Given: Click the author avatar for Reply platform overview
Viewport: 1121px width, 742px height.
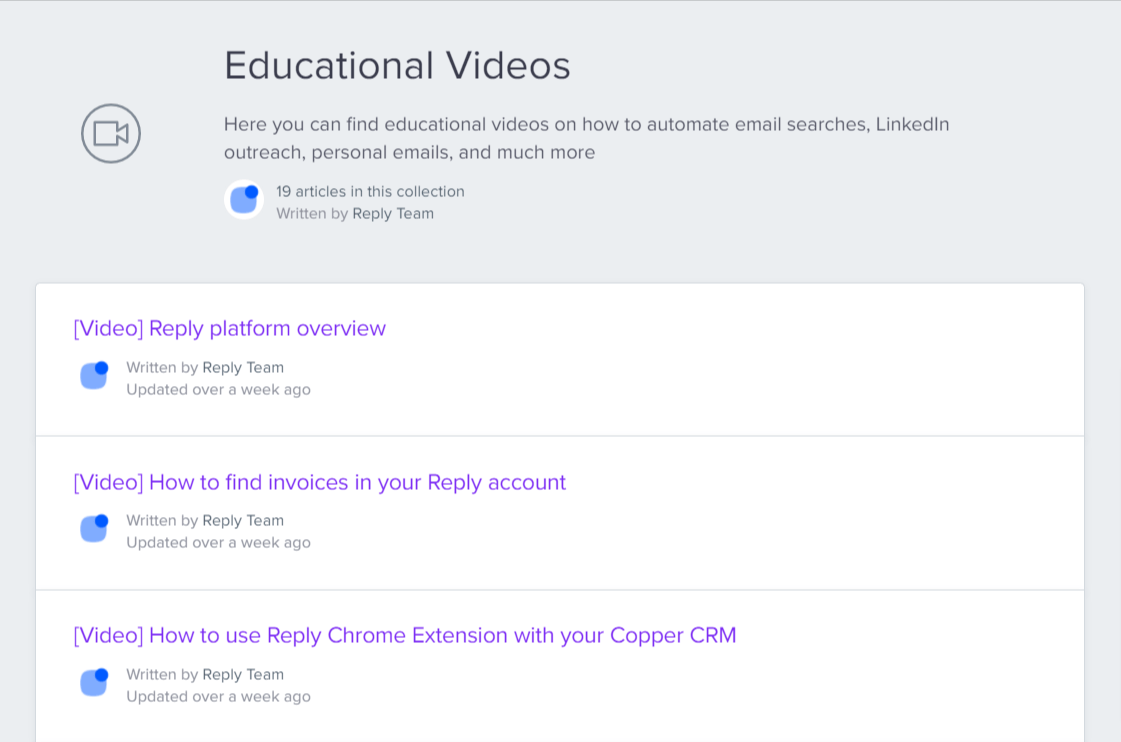Looking at the screenshot, I should click(94, 376).
